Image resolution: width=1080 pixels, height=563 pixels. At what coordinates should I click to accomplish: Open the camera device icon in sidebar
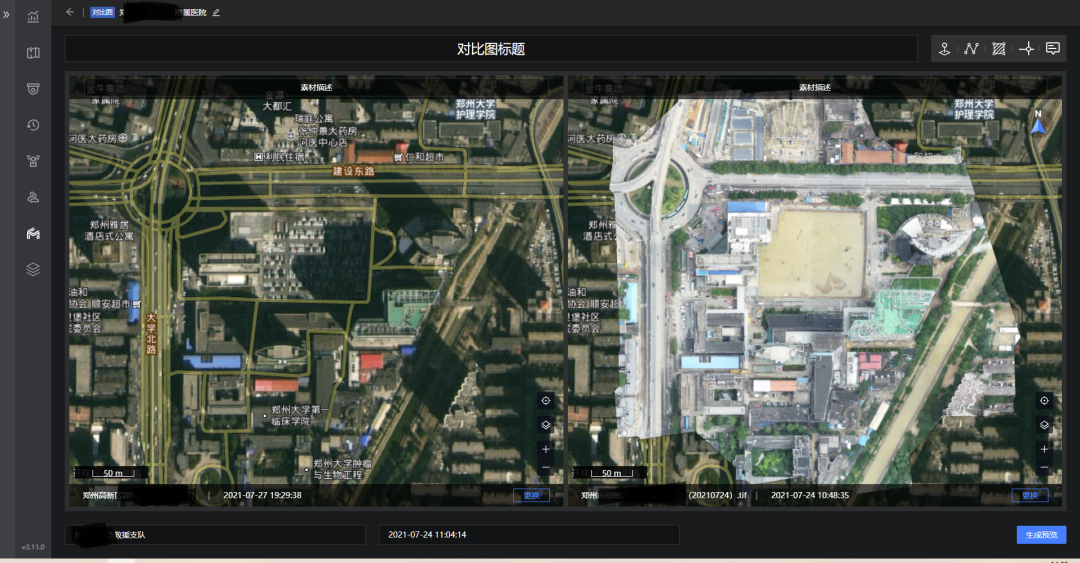click(33, 89)
